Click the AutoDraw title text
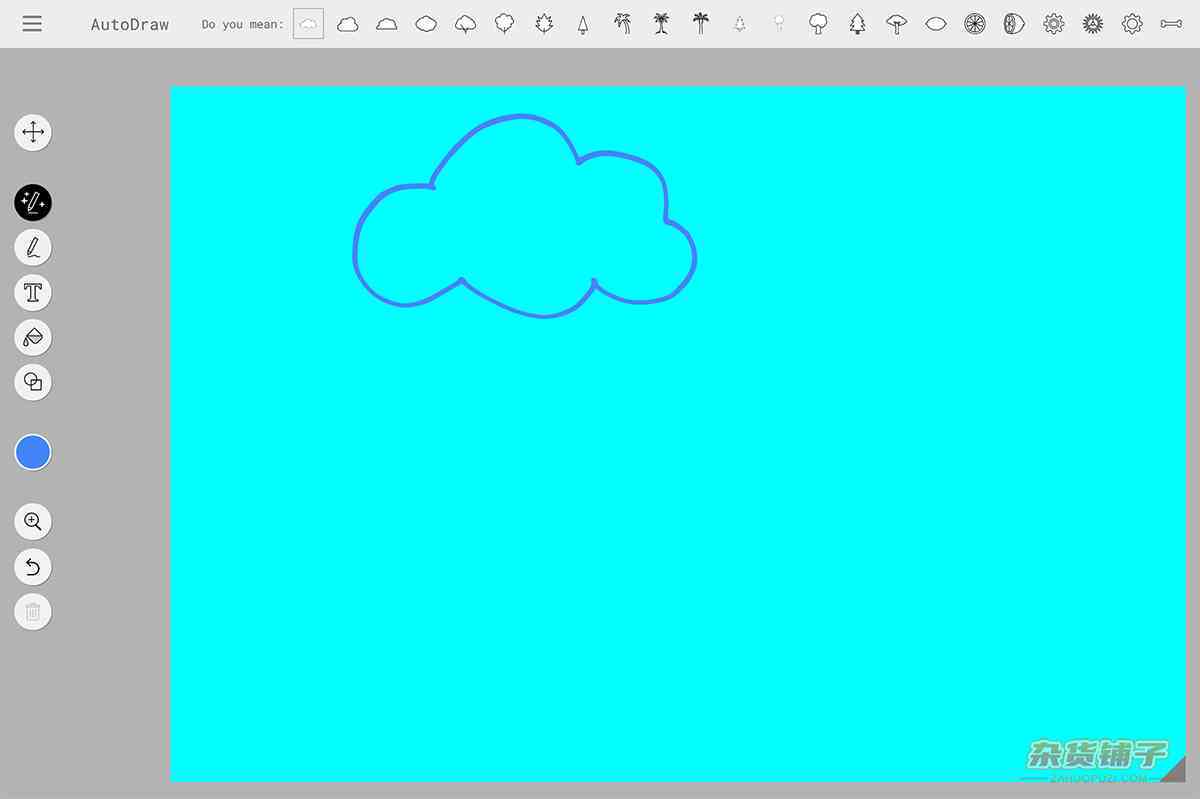Image resolution: width=1200 pixels, height=799 pixels. point(130,24)
